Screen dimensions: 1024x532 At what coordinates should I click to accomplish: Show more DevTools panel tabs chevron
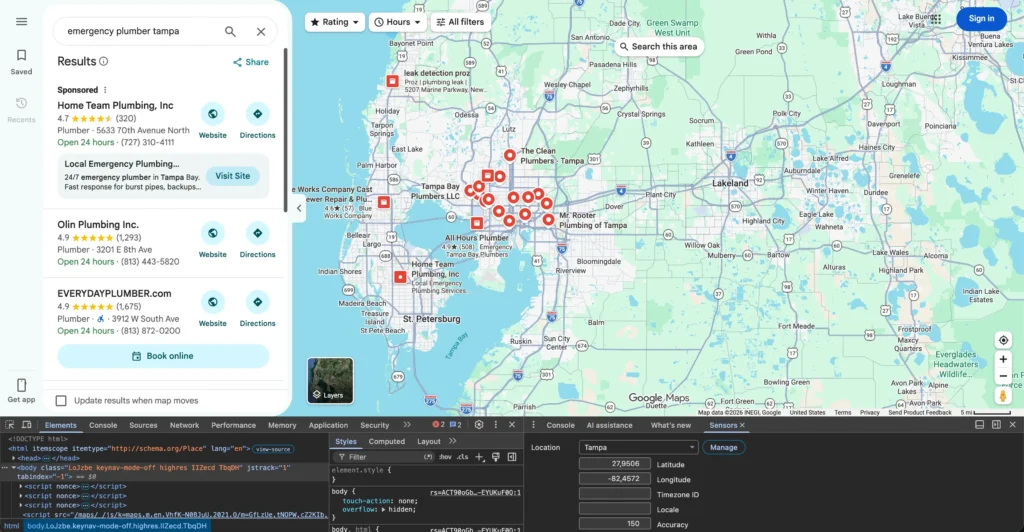pos(407,425)
